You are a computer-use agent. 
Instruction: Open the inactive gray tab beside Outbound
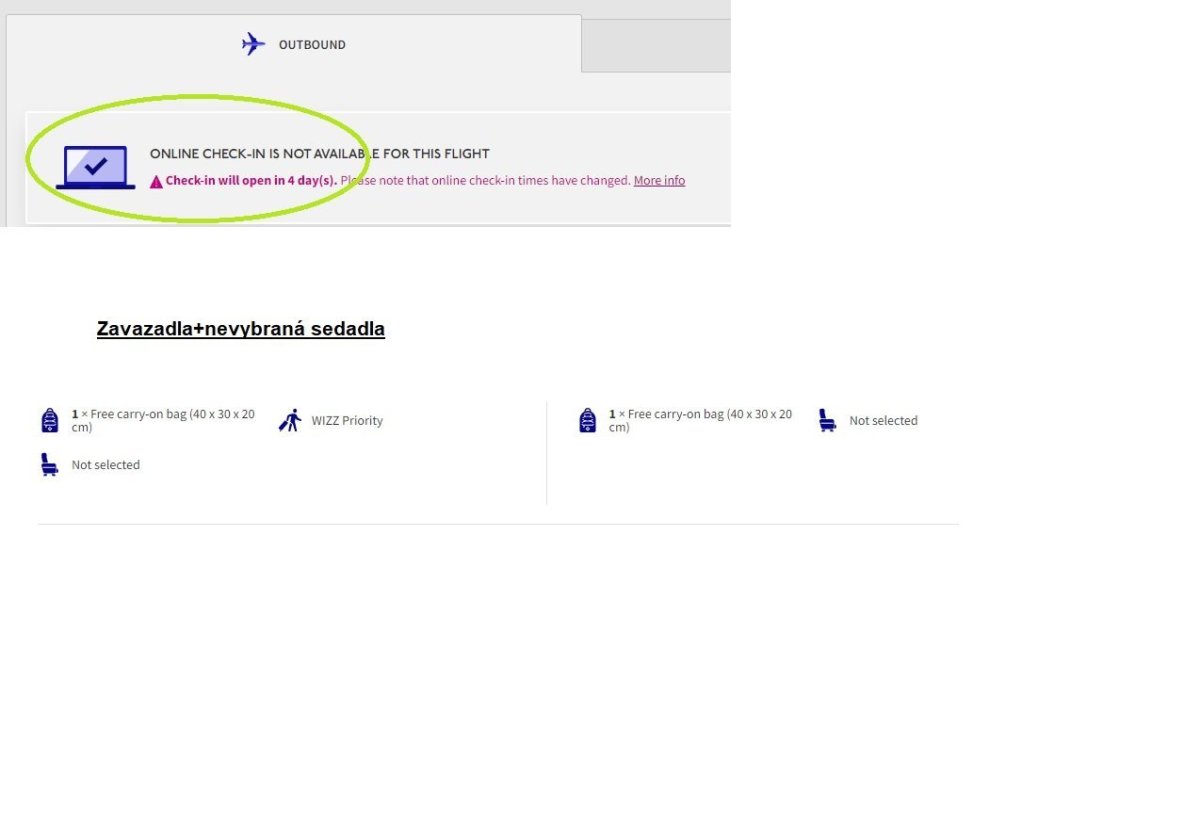click(656, 45)
